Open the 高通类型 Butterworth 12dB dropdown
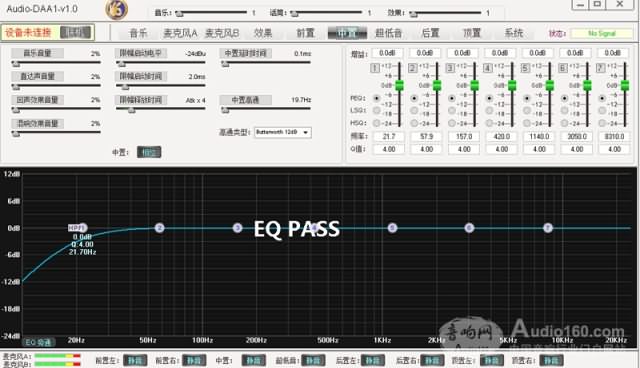Viewport: 640px width, 368px height. pos(283,132)
